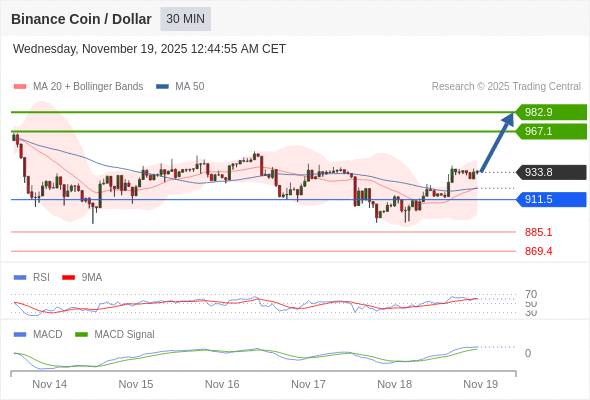Click the 885.1 support price value

click(538, 232)
